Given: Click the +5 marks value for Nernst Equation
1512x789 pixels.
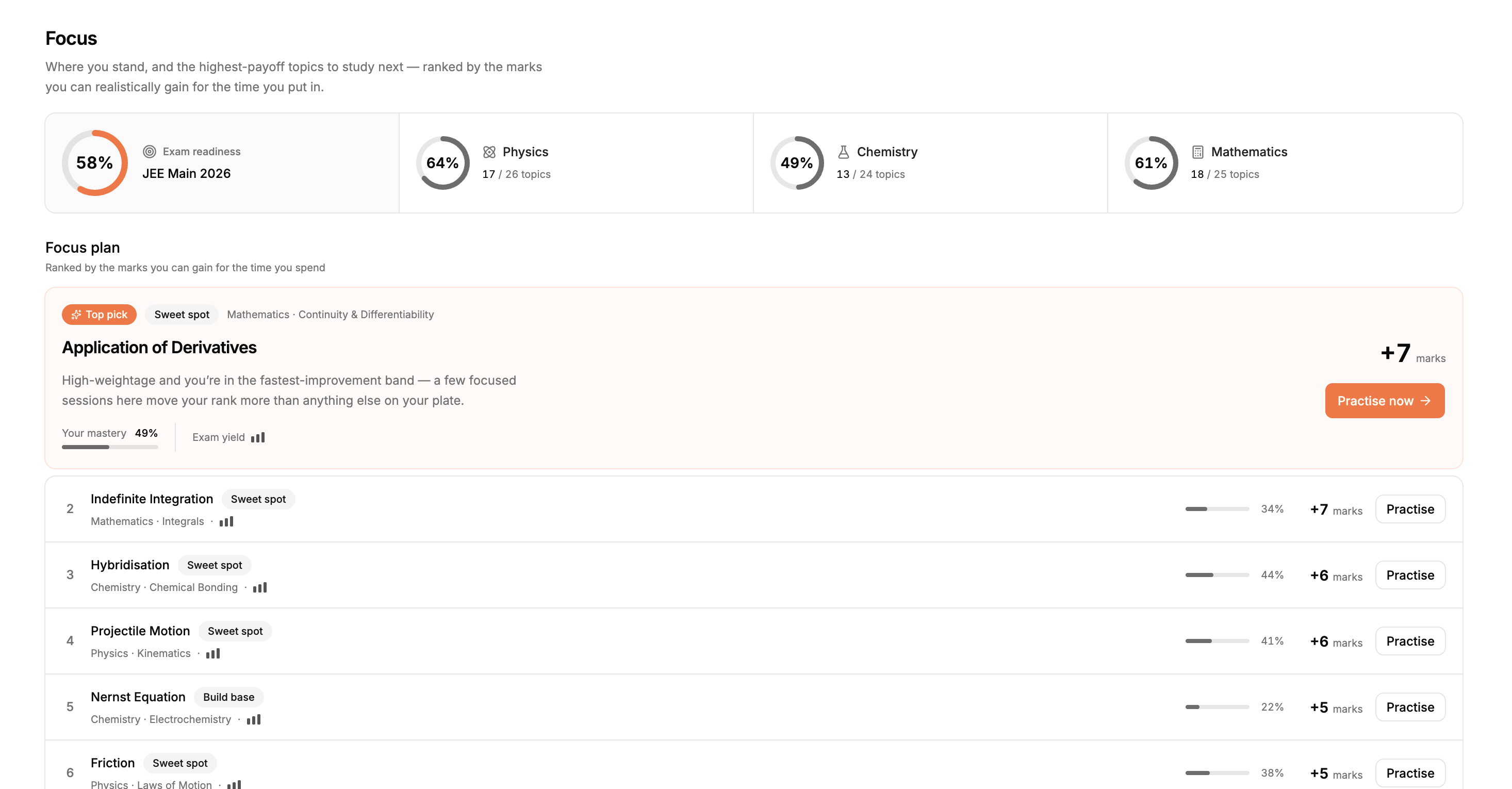Looking at the screenshot, I should click(1336, 708).
